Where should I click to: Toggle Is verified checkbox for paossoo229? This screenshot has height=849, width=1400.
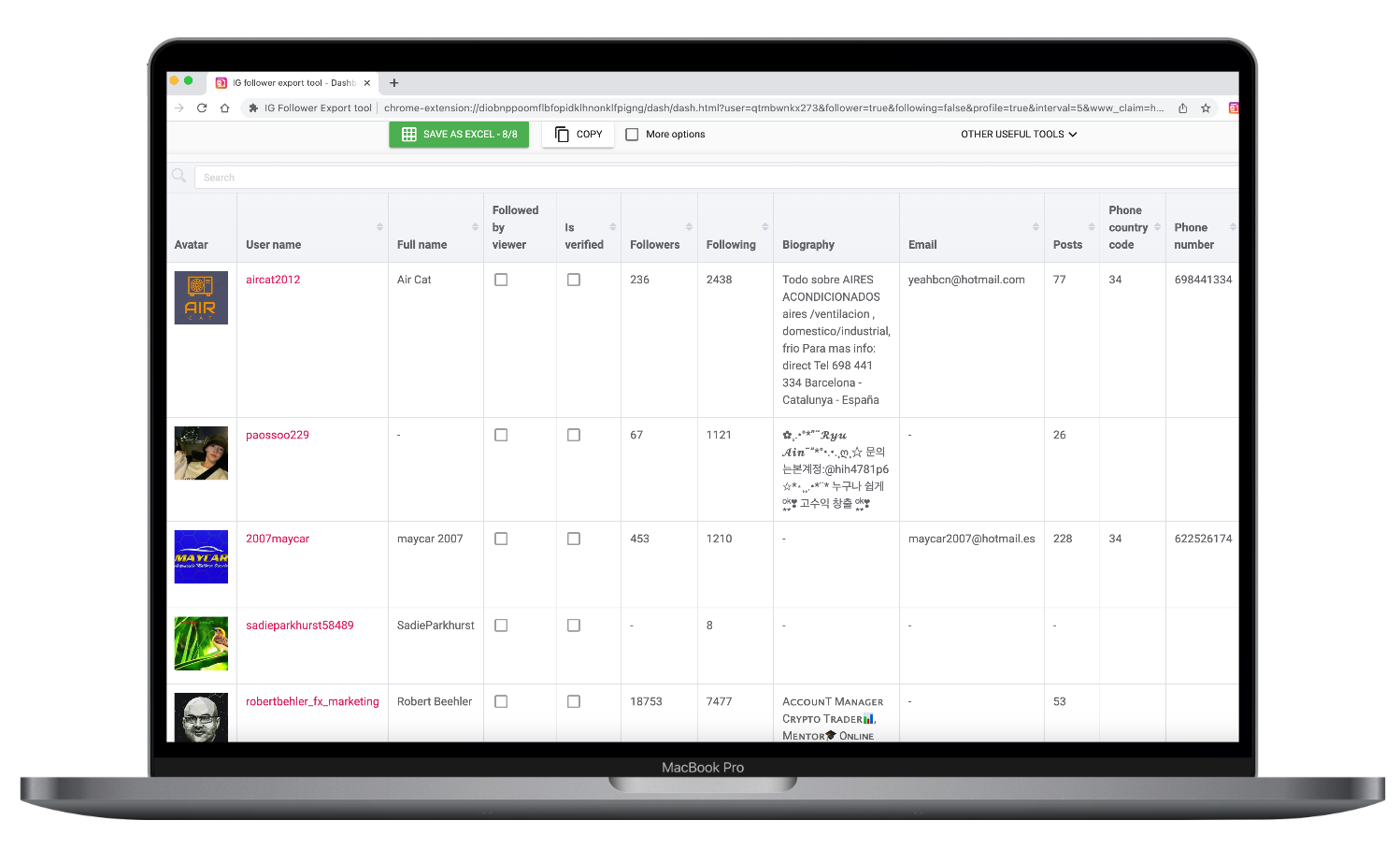tap(574, 435)
